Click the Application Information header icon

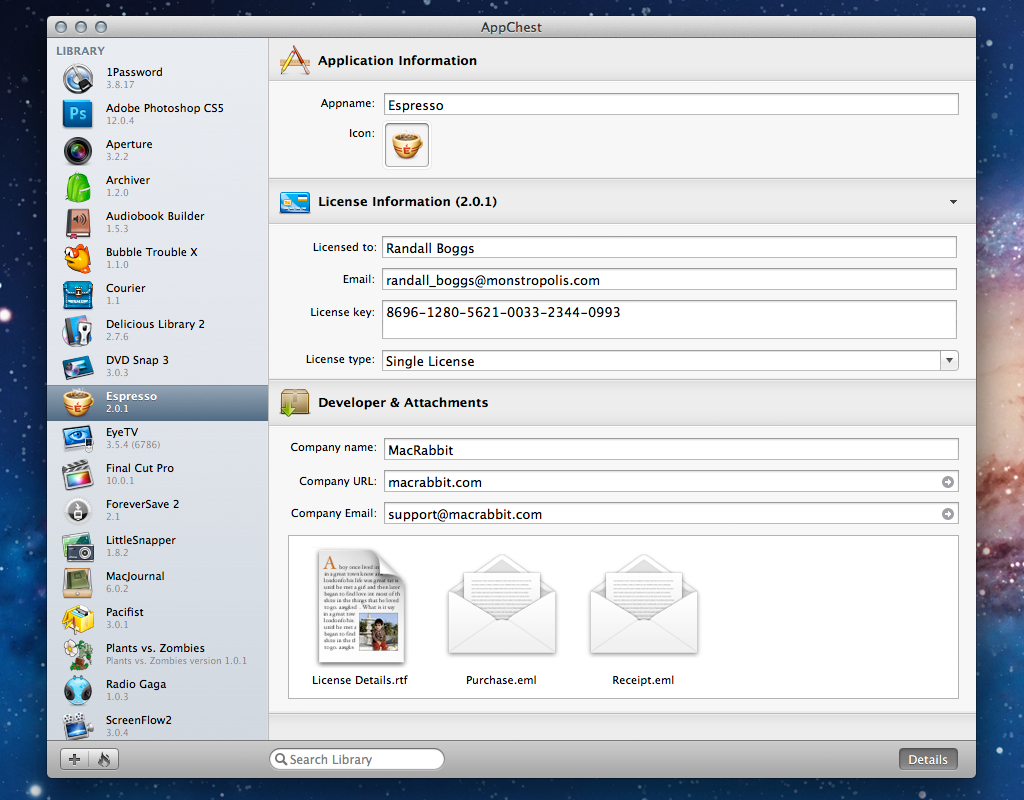tap(295, 60)
